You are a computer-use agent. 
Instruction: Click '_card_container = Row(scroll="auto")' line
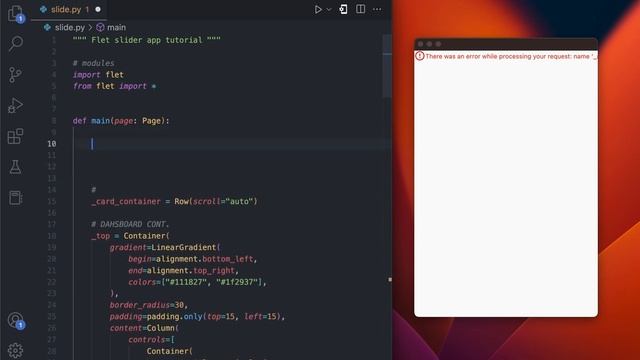click(175, 202)
